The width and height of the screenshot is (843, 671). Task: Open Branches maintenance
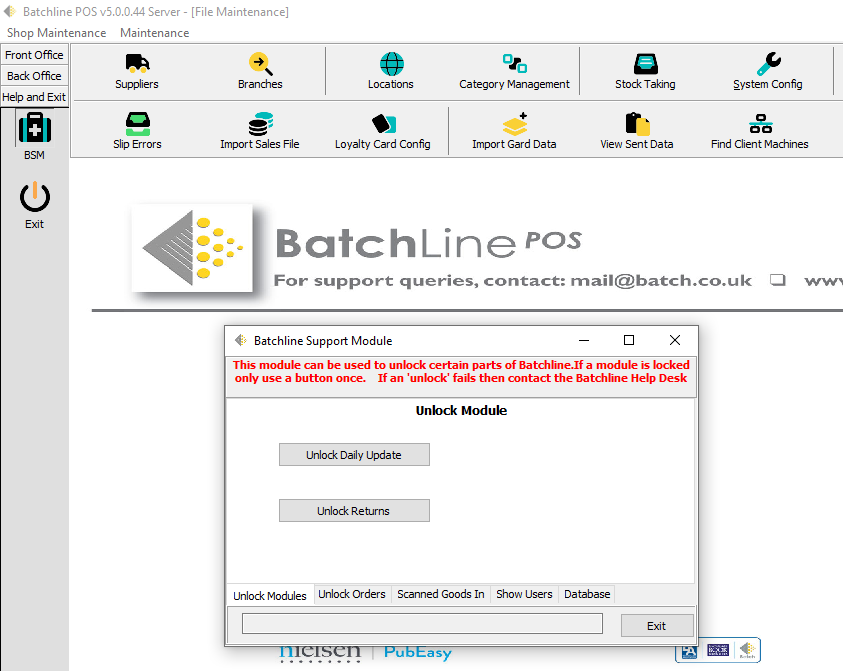coord(260,71)
